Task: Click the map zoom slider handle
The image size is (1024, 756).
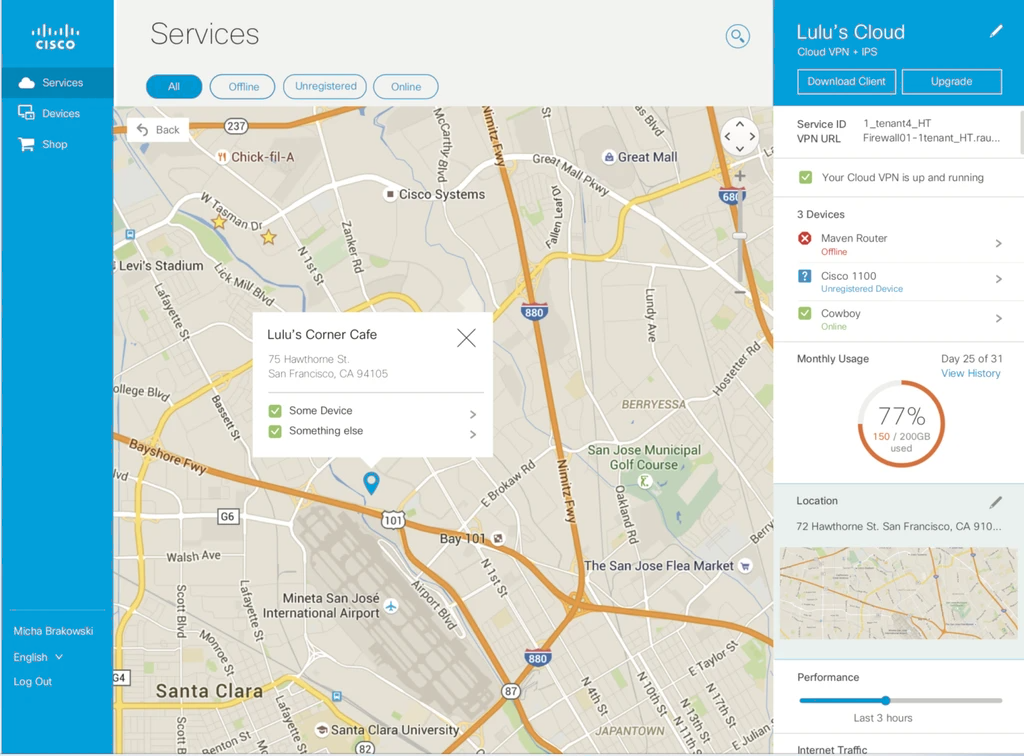Action: 739,236
